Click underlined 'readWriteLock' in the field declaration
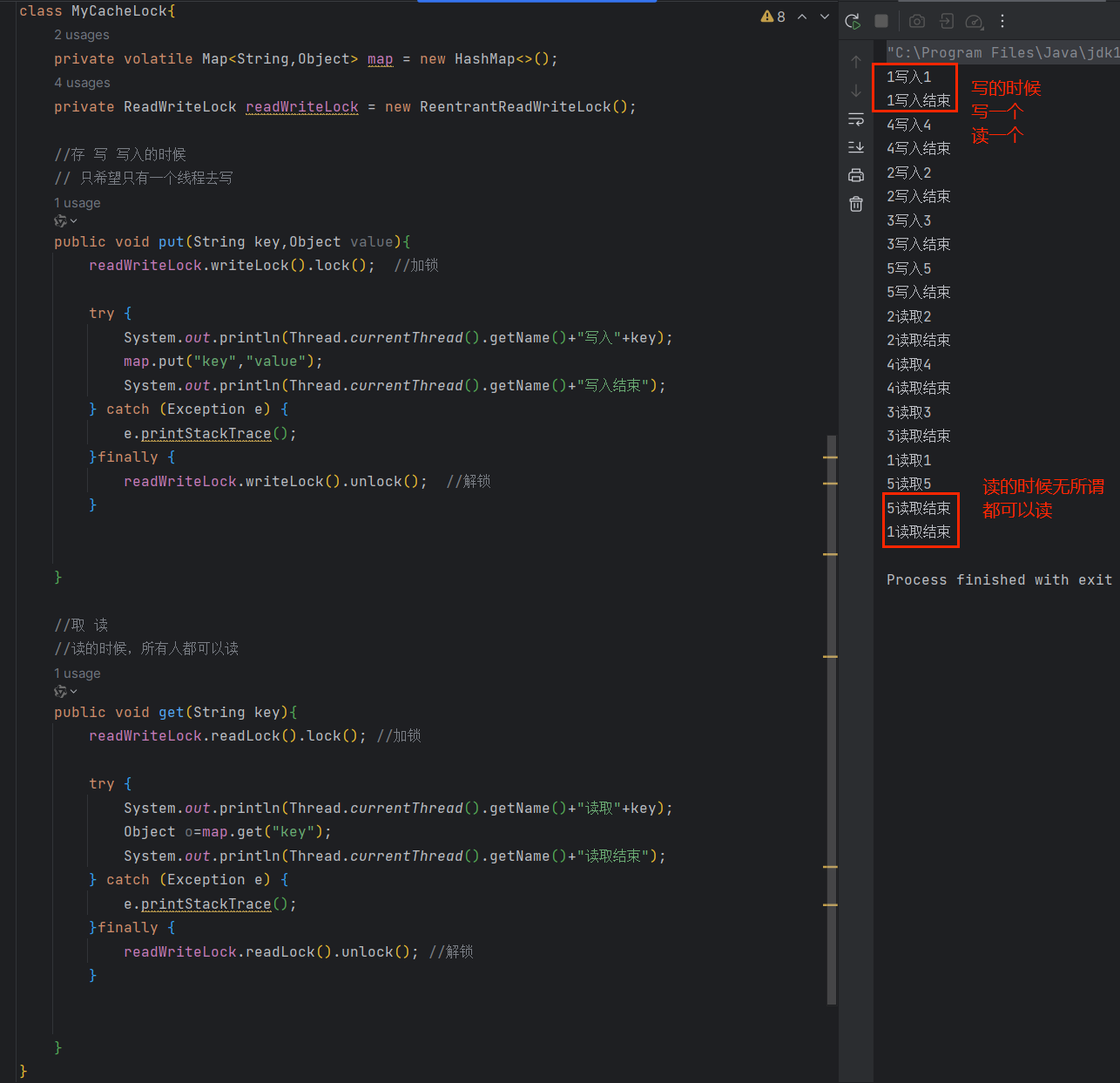The height and width of the screenshot is (1083, 1120). (302, 107)
